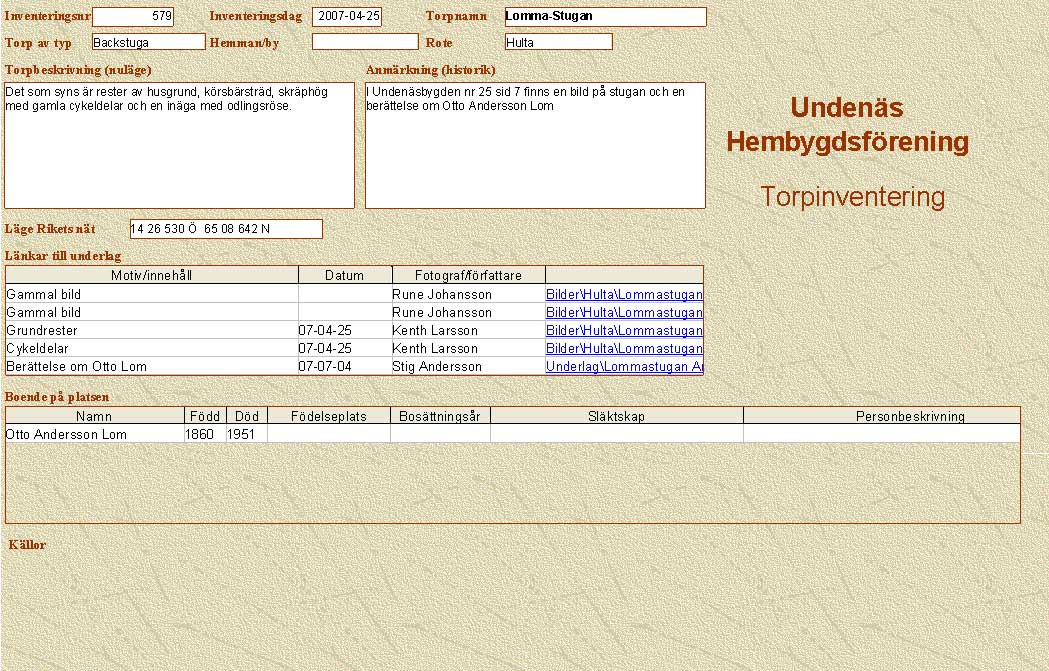Click the Död cell showing 1951
The height and width of the screenshot is (671, 1049).
(246, 435)
